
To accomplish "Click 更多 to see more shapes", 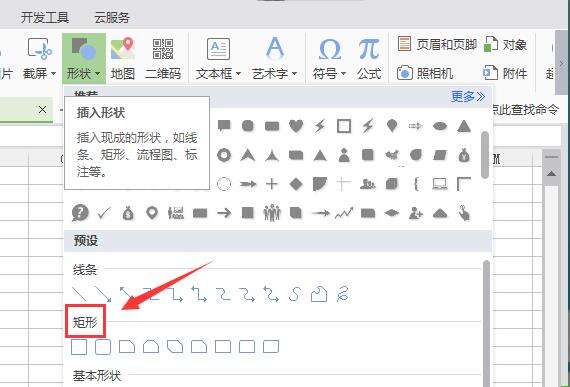I will 468,96.
